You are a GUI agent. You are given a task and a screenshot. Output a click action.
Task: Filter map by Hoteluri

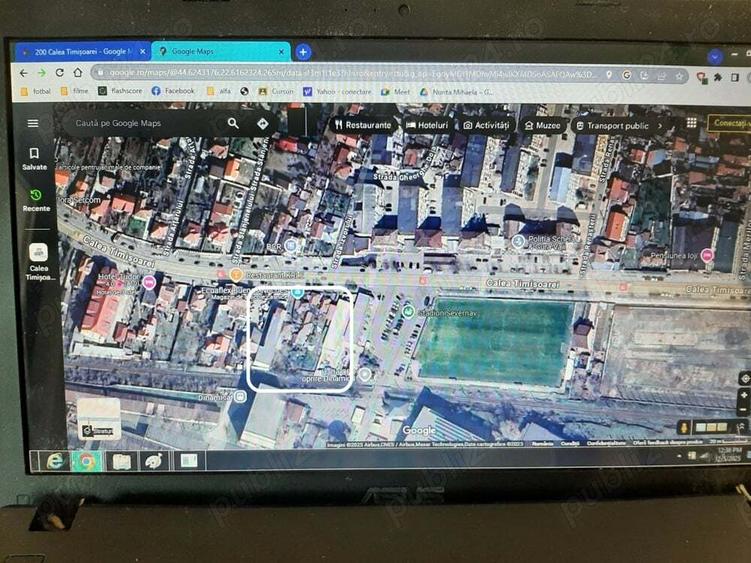click(427, 126)
